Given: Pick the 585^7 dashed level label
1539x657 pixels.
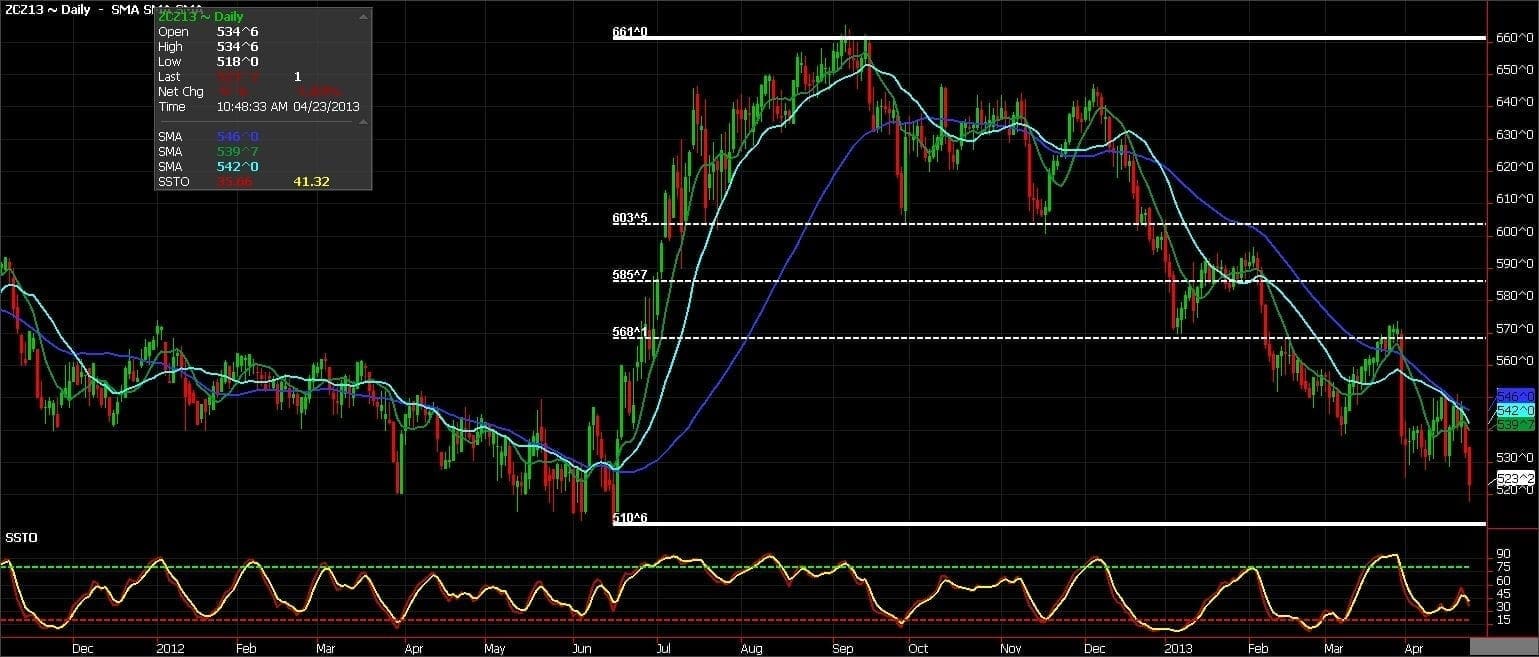Looking at the screenshot, I should click(x=630, y=274).
